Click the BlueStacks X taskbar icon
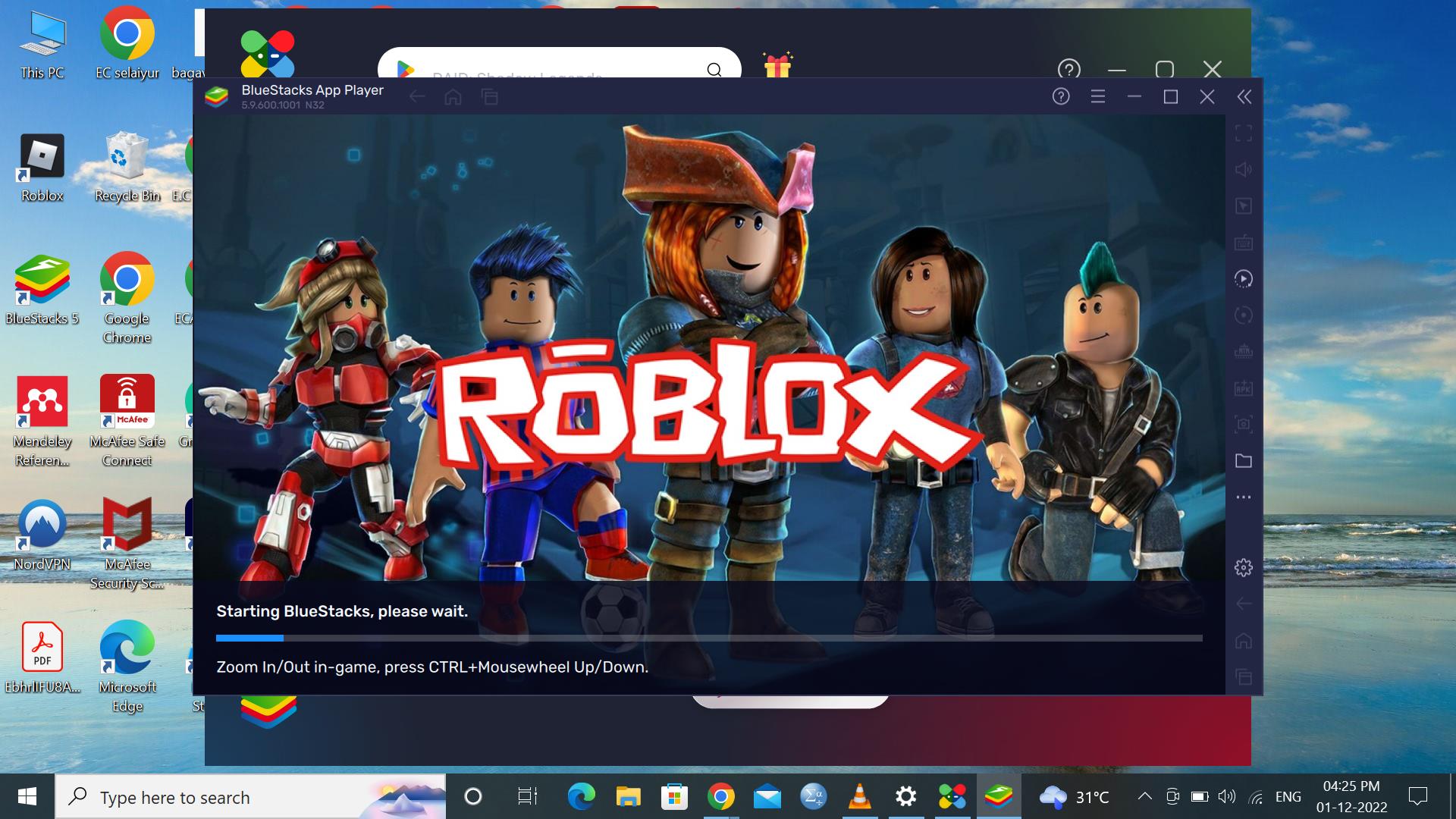 pyautogui.click(x=952, y=796)
